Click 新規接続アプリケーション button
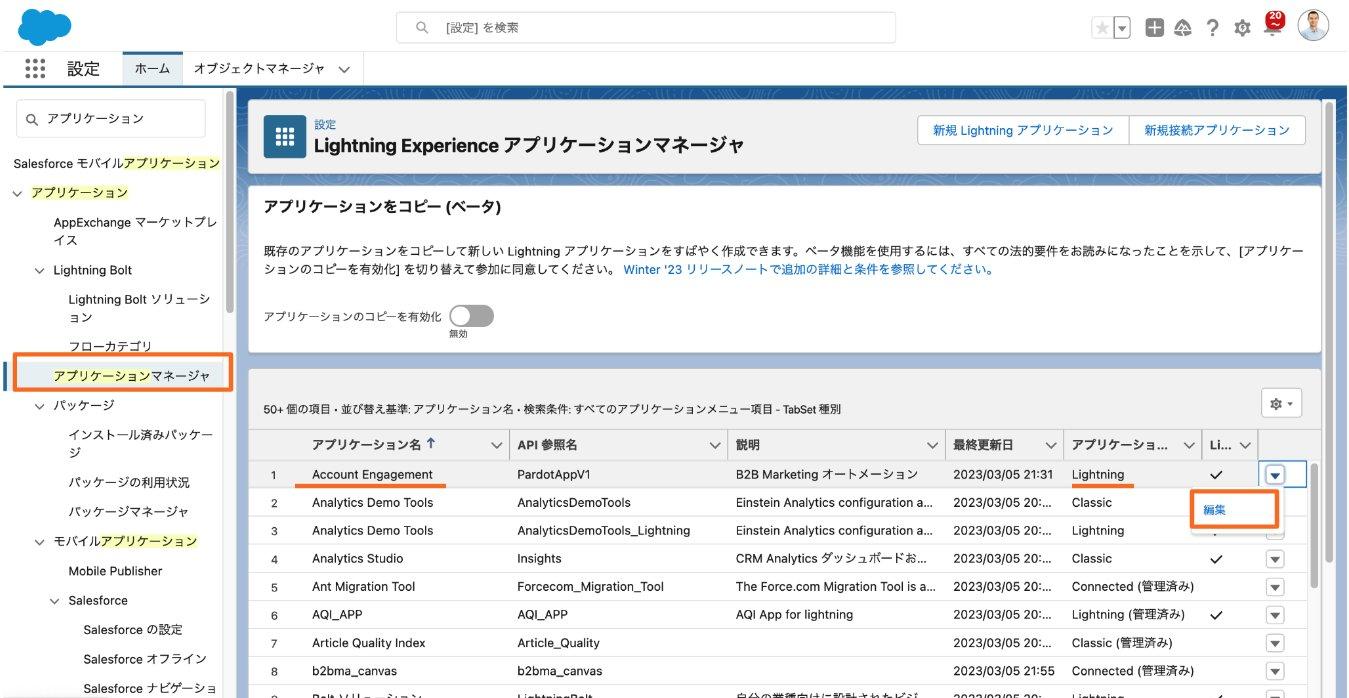The width and height of the screenshot is (1349, 698). click(1217, 130)
